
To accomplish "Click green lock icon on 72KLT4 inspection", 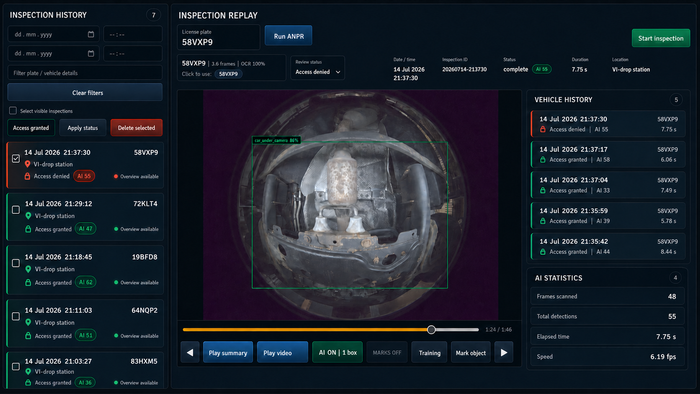I will pos(28,229).
